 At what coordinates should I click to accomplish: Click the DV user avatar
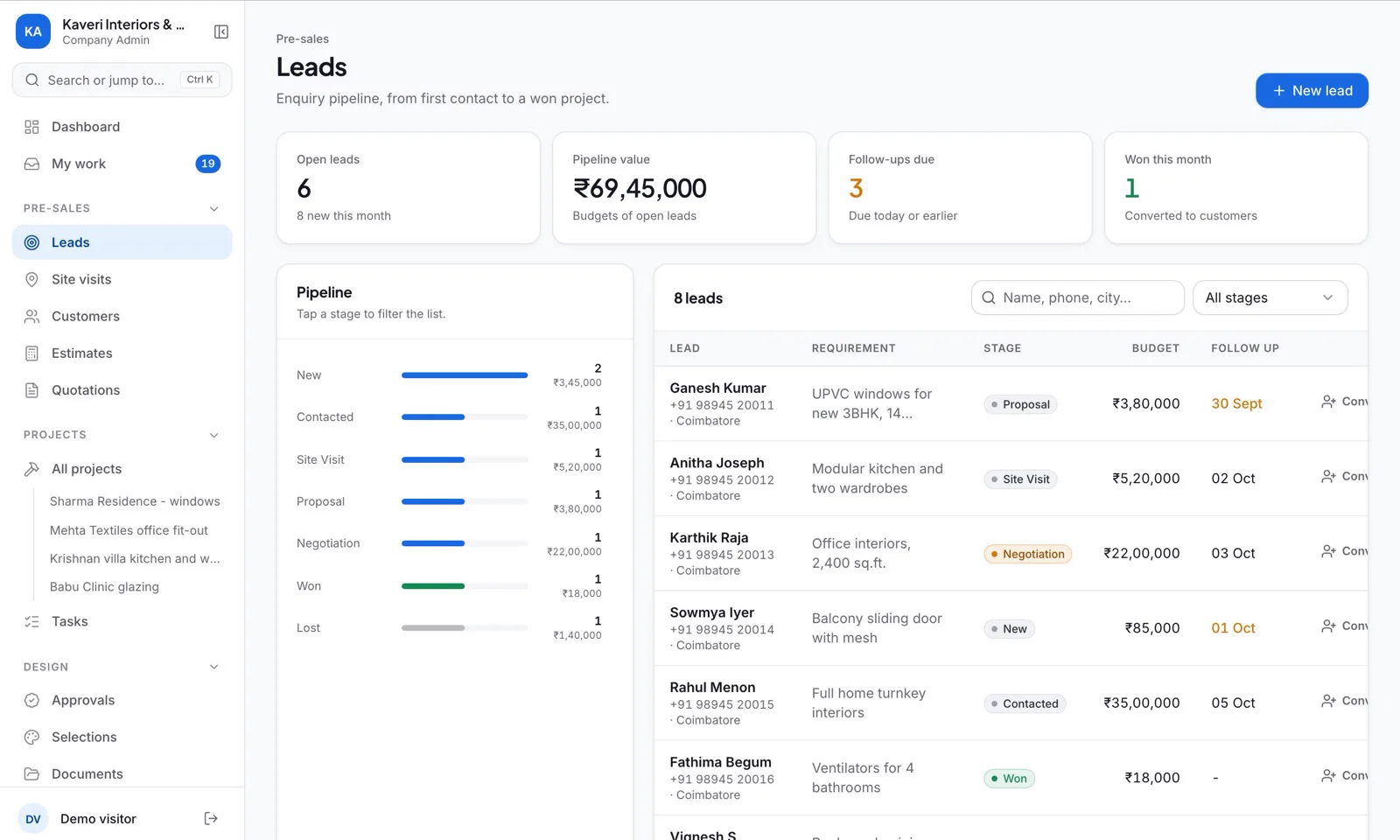click(33, 819)
